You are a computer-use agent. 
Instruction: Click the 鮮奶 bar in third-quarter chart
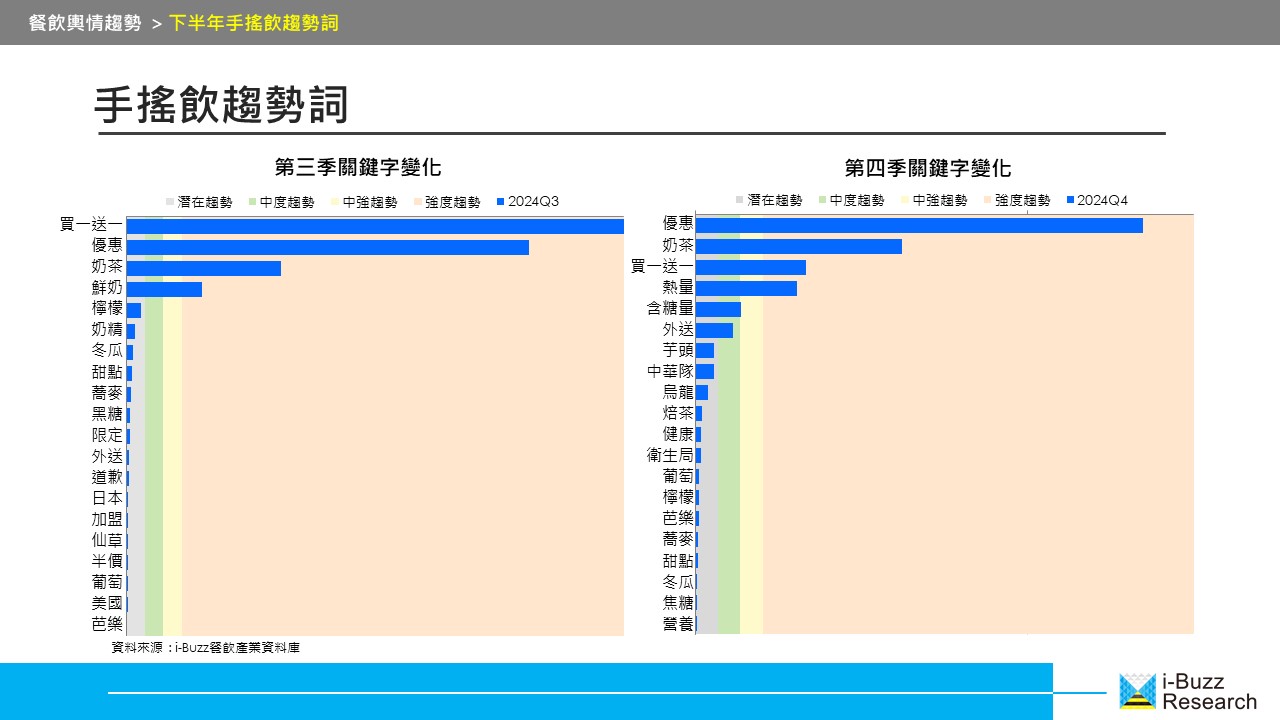(164, 289)
